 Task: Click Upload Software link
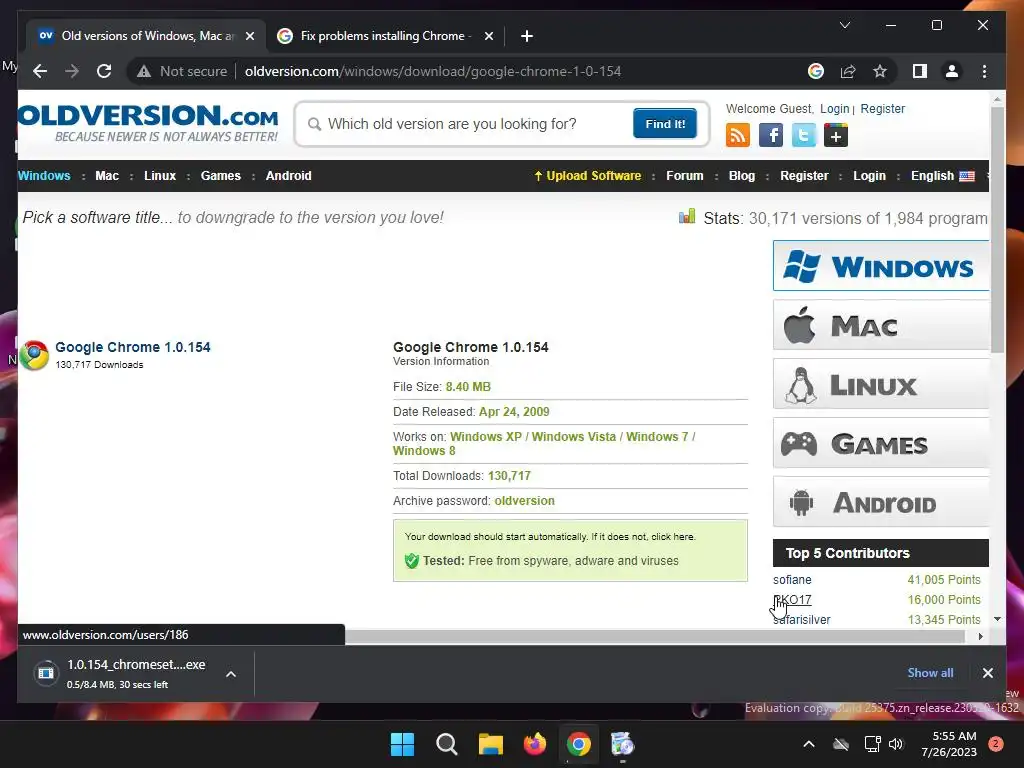coord(588,176)
